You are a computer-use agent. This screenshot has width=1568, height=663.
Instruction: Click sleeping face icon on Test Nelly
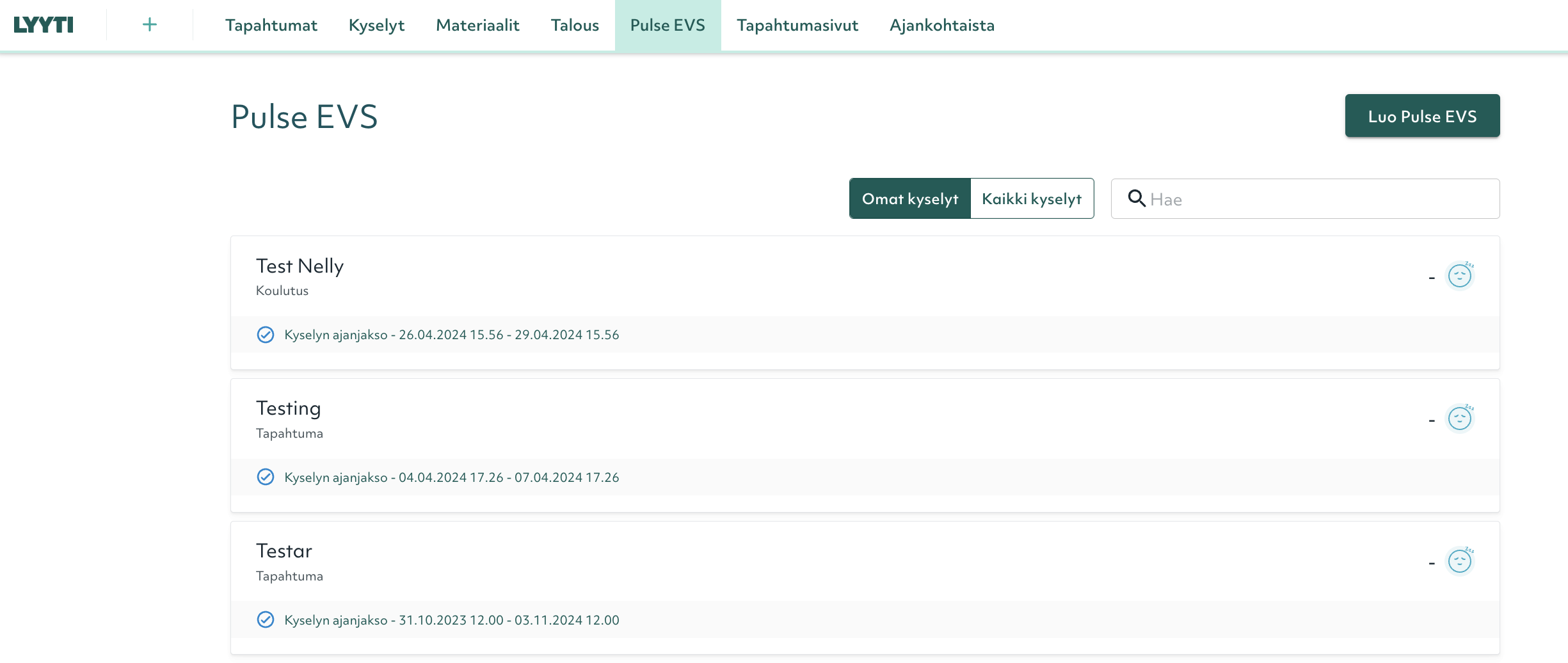[1460, 275]
